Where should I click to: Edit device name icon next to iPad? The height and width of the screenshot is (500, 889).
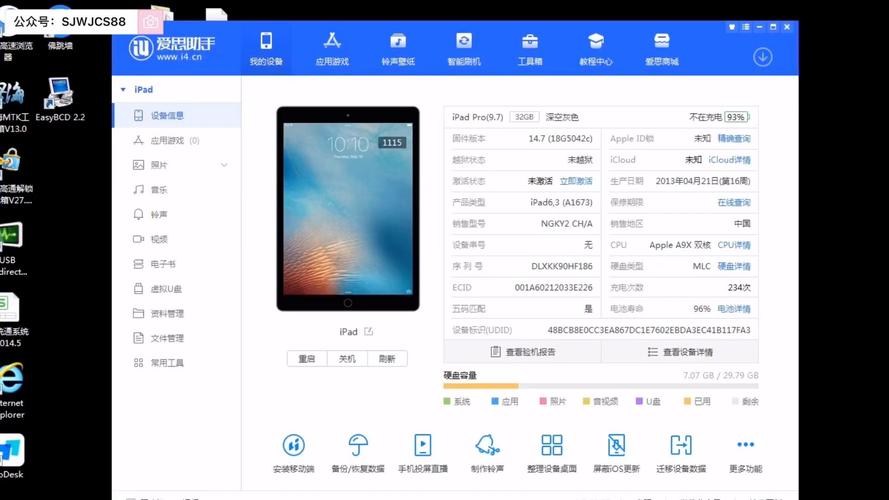pyautogui.click(x=369, y=332)
